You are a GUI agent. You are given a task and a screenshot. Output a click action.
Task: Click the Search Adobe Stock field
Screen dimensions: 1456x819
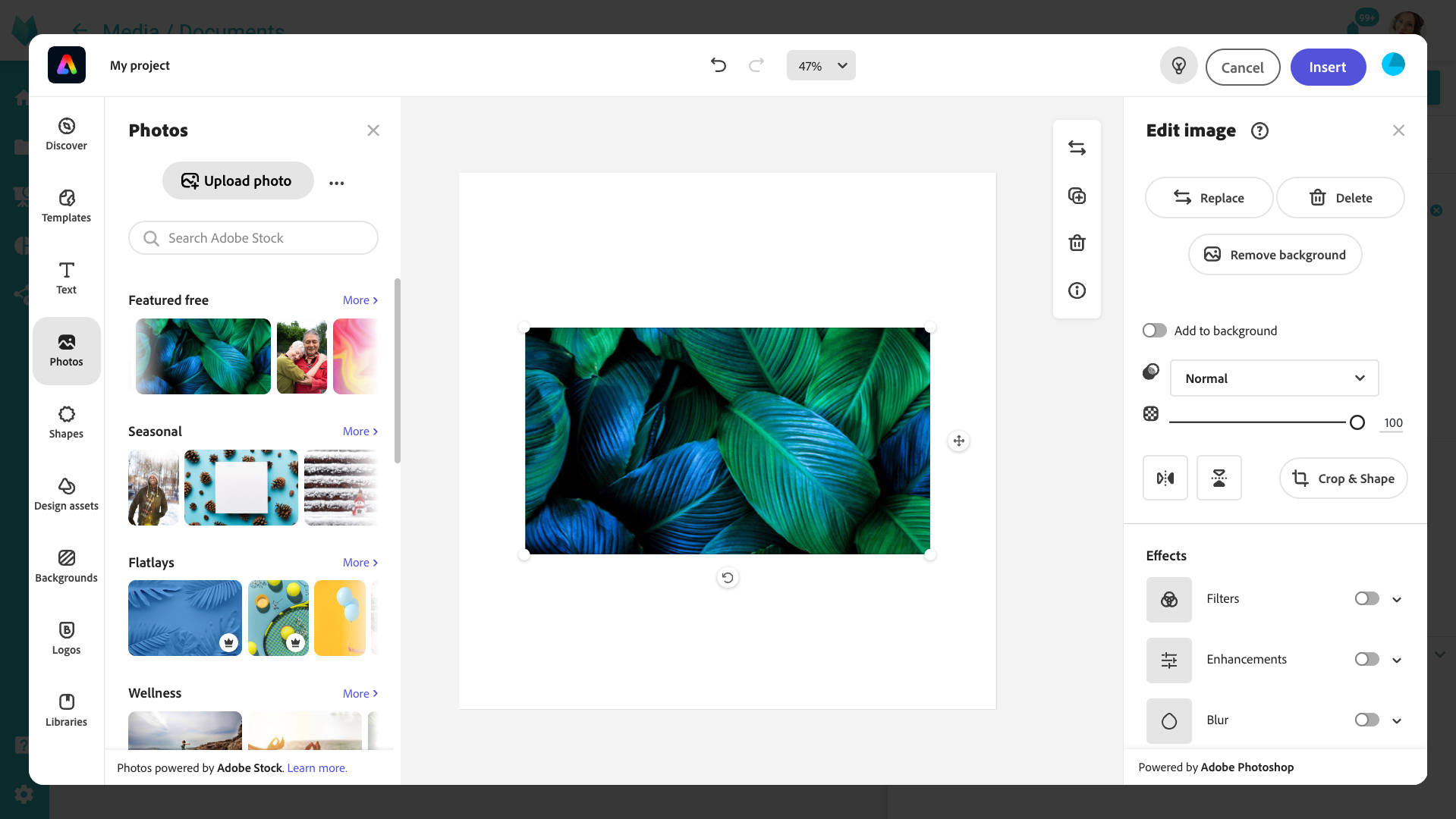(x=253, y=238)
